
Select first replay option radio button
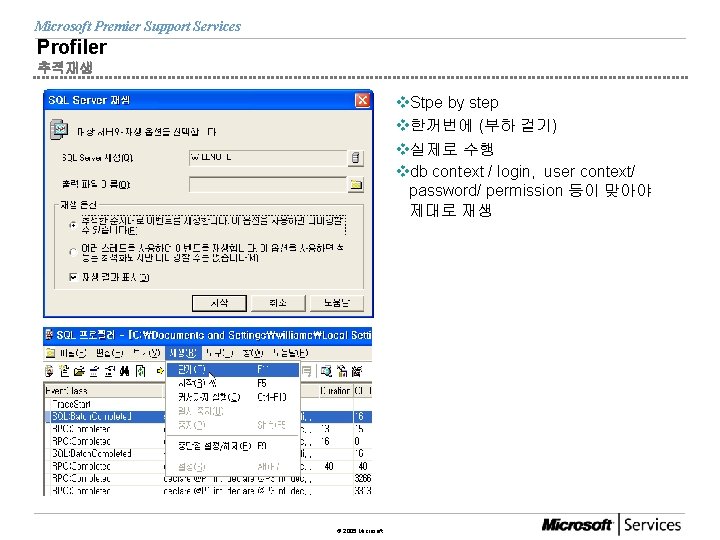[73, 225]
